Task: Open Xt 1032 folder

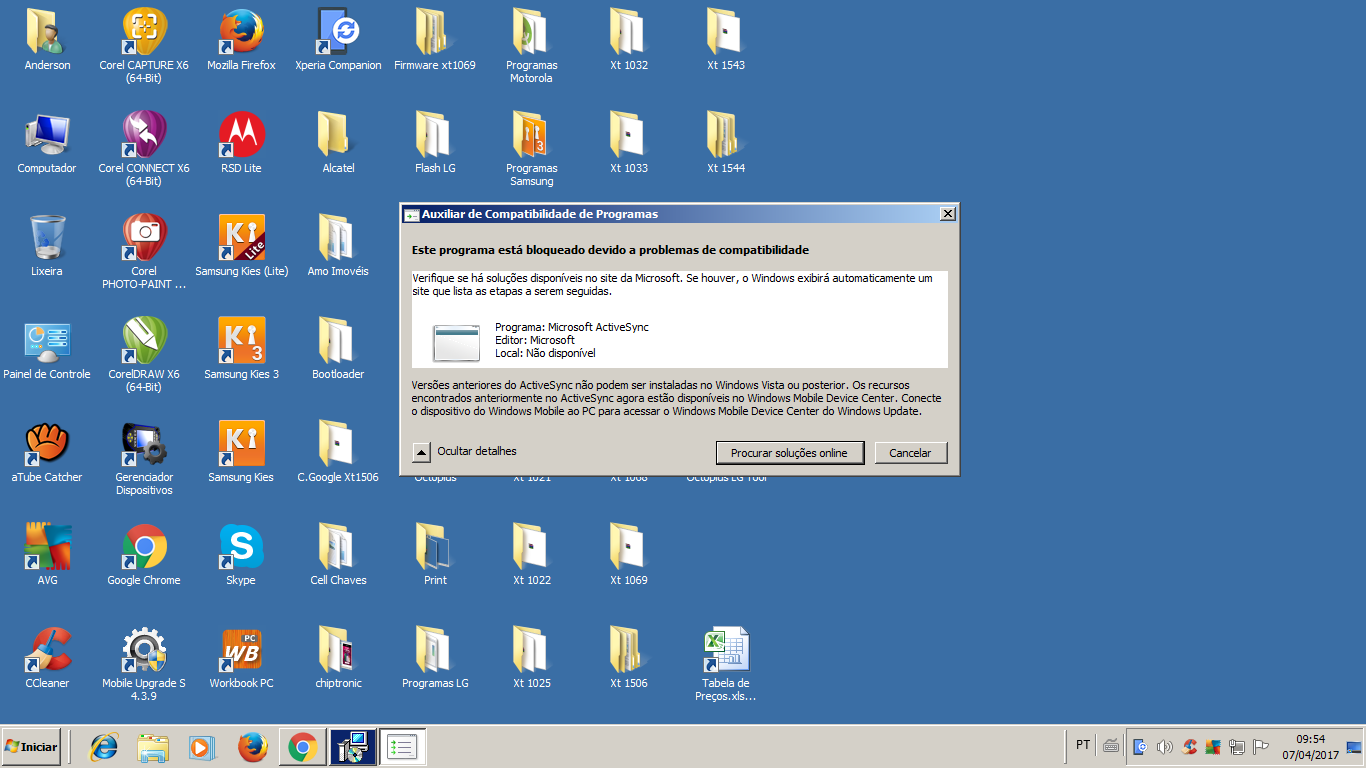Action: (629, 40)
